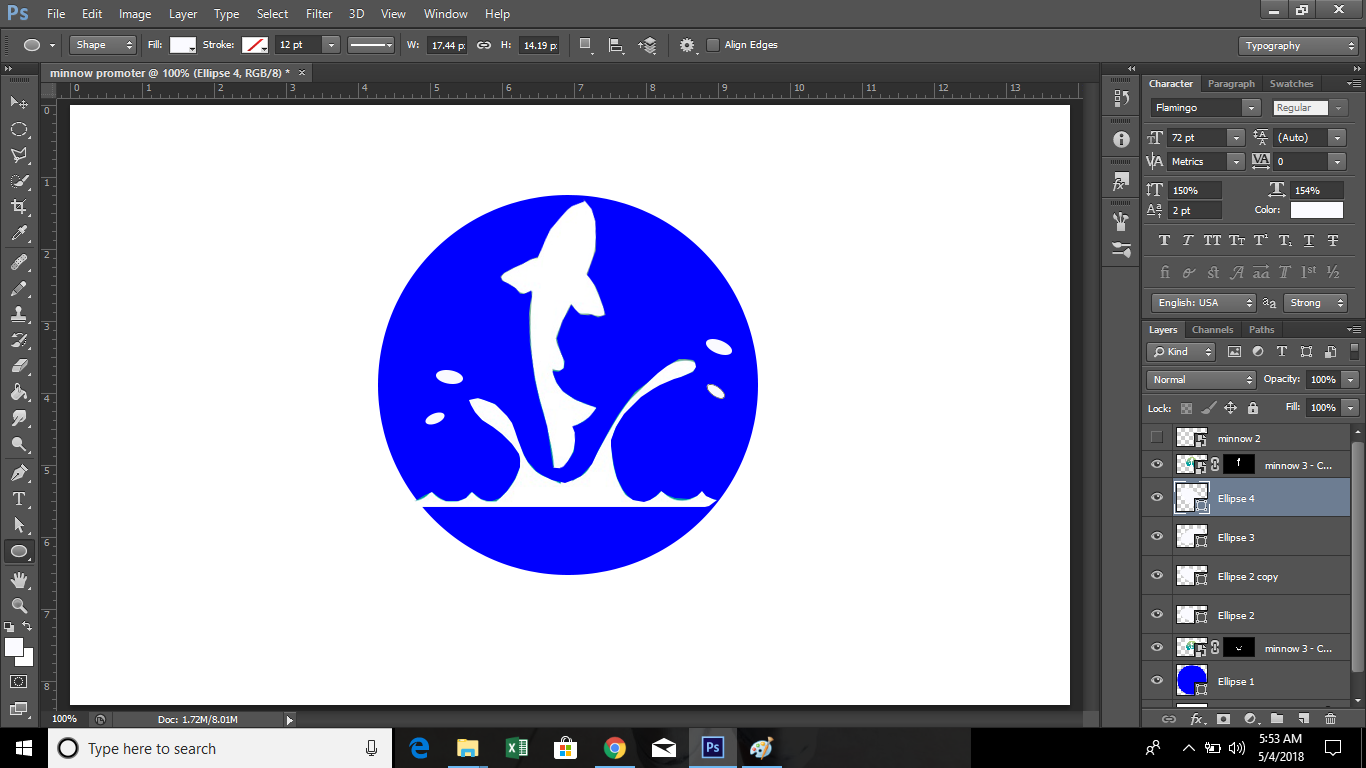Select the Brush tool
Screen dimensions: 1366x768
[19, 288]
